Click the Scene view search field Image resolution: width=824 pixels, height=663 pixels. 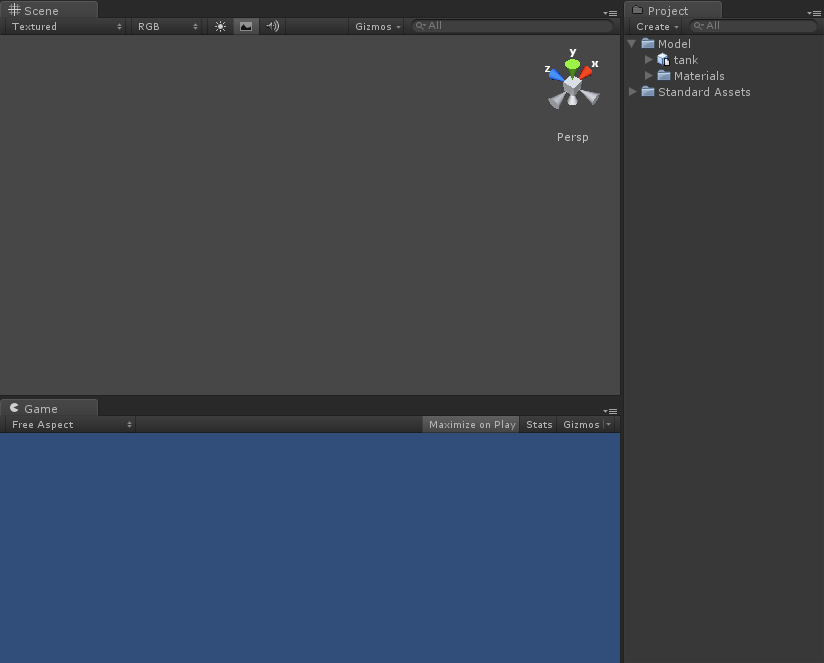(512, 26)
